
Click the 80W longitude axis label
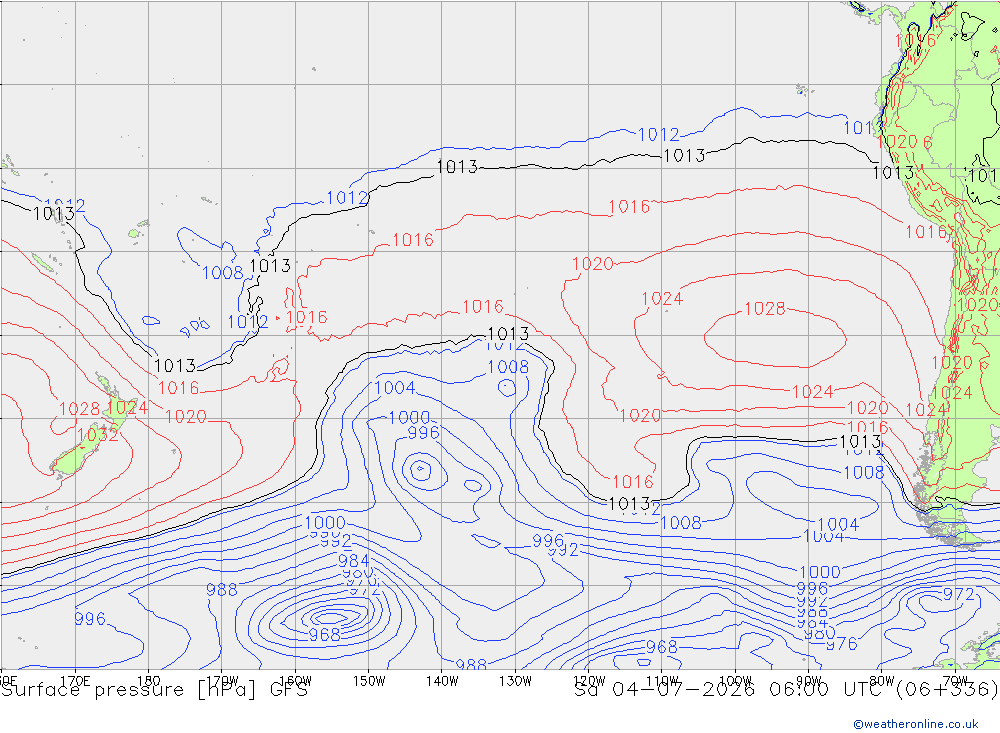882,680
